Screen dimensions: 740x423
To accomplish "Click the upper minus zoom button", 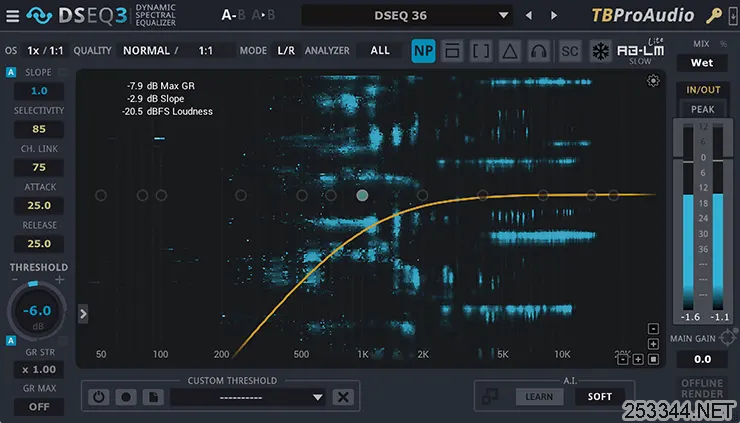I will (x=653, y=329).
